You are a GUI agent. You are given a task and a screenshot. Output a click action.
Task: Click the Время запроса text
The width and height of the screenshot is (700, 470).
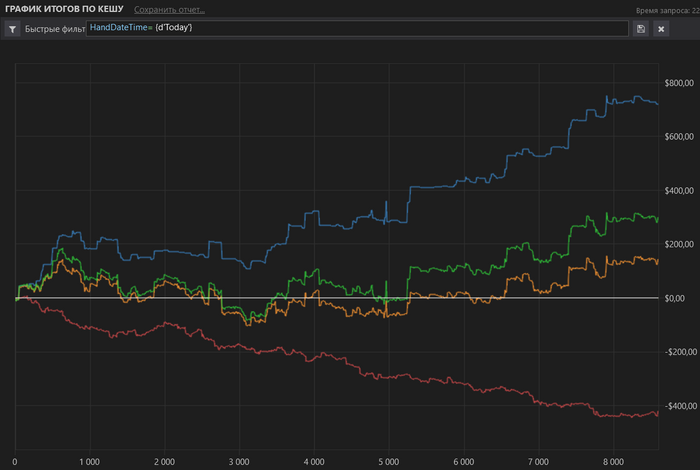coord(668,11)
